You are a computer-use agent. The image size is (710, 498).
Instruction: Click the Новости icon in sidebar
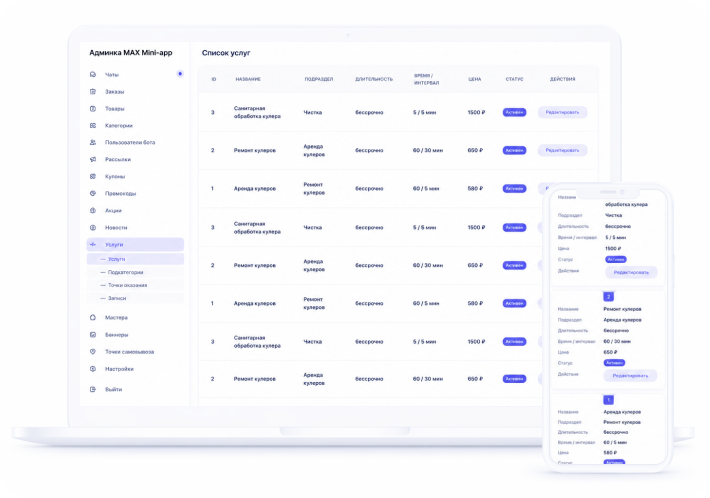[93, 228]
